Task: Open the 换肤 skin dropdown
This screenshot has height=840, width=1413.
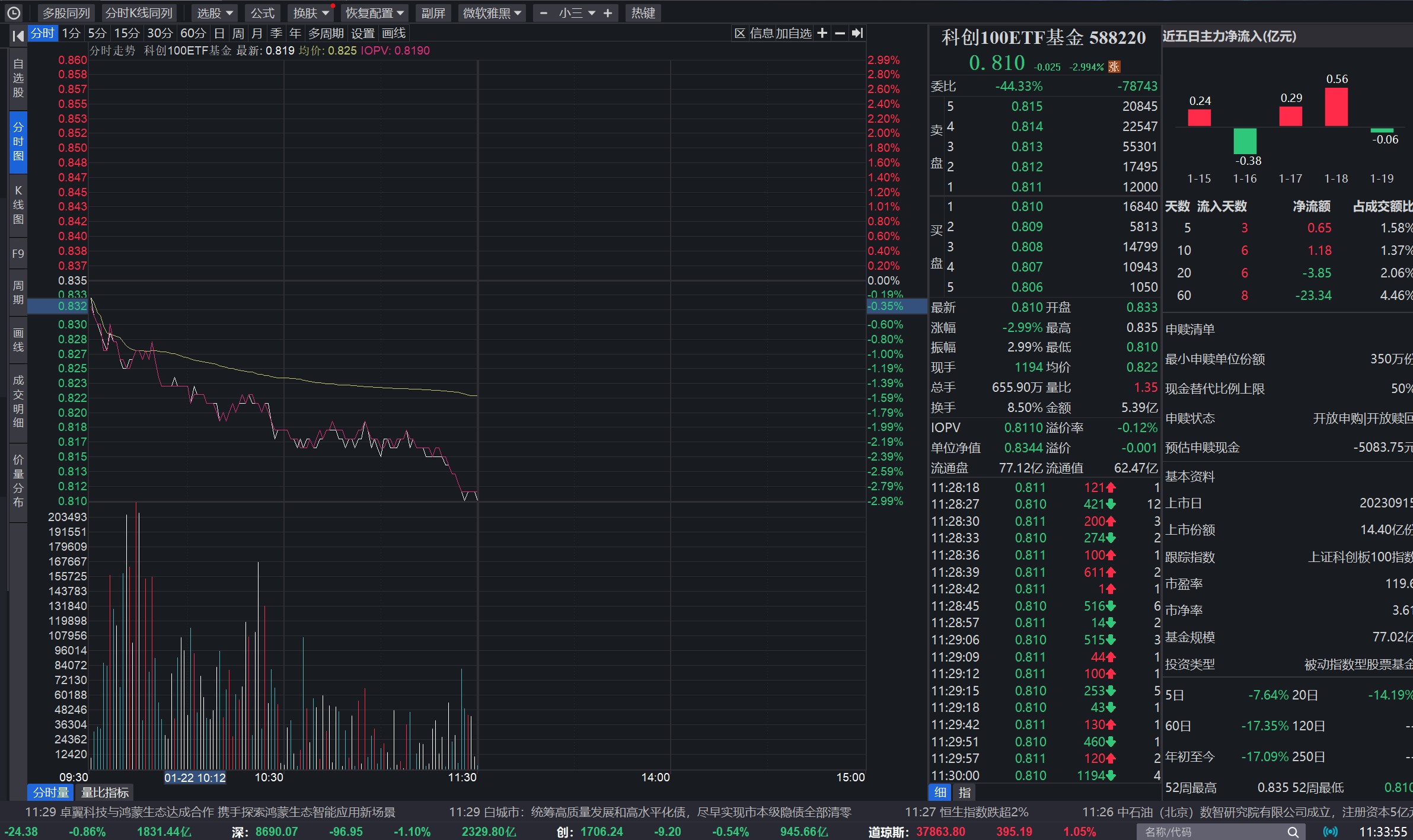Action: (x=310, y=12)
